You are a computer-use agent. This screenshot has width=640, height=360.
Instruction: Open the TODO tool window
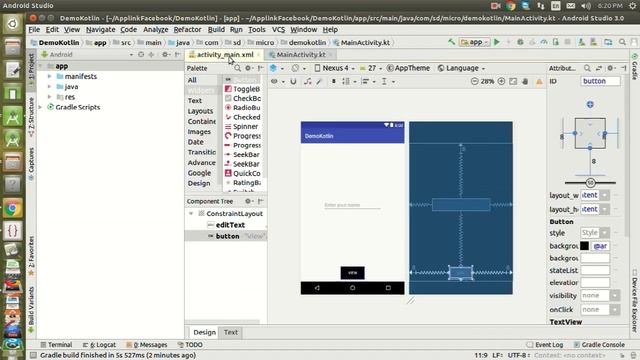(x=190, y=344)
